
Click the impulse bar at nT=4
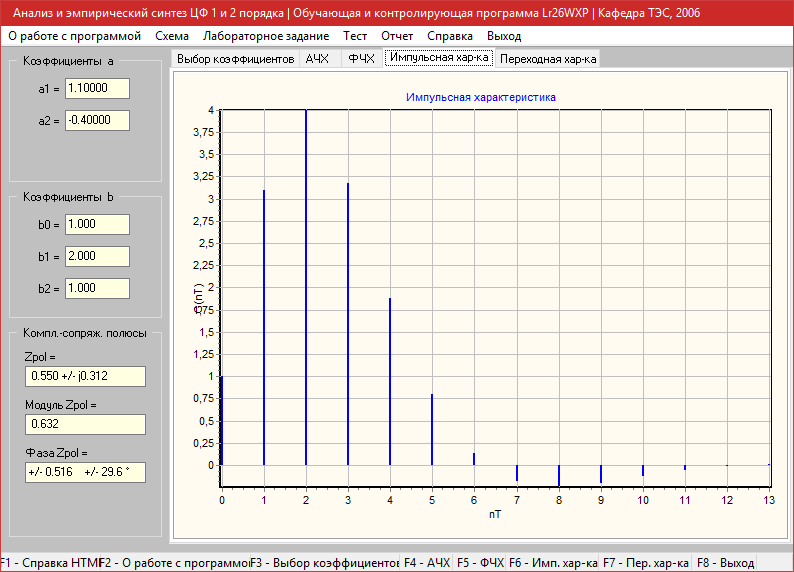click(390, 382)
